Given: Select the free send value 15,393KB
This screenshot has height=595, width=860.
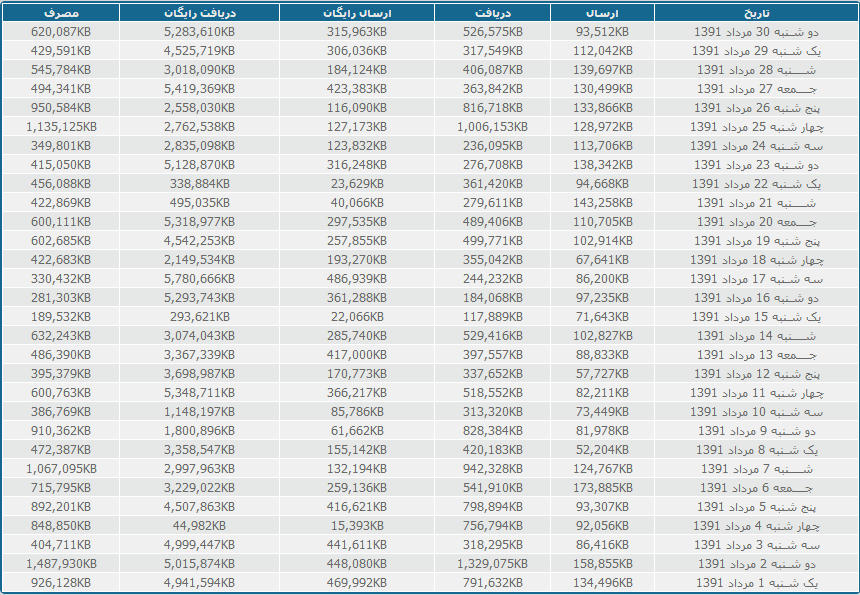Looking at the screenshot, I should pyautogui.click(x=358, y=526).
